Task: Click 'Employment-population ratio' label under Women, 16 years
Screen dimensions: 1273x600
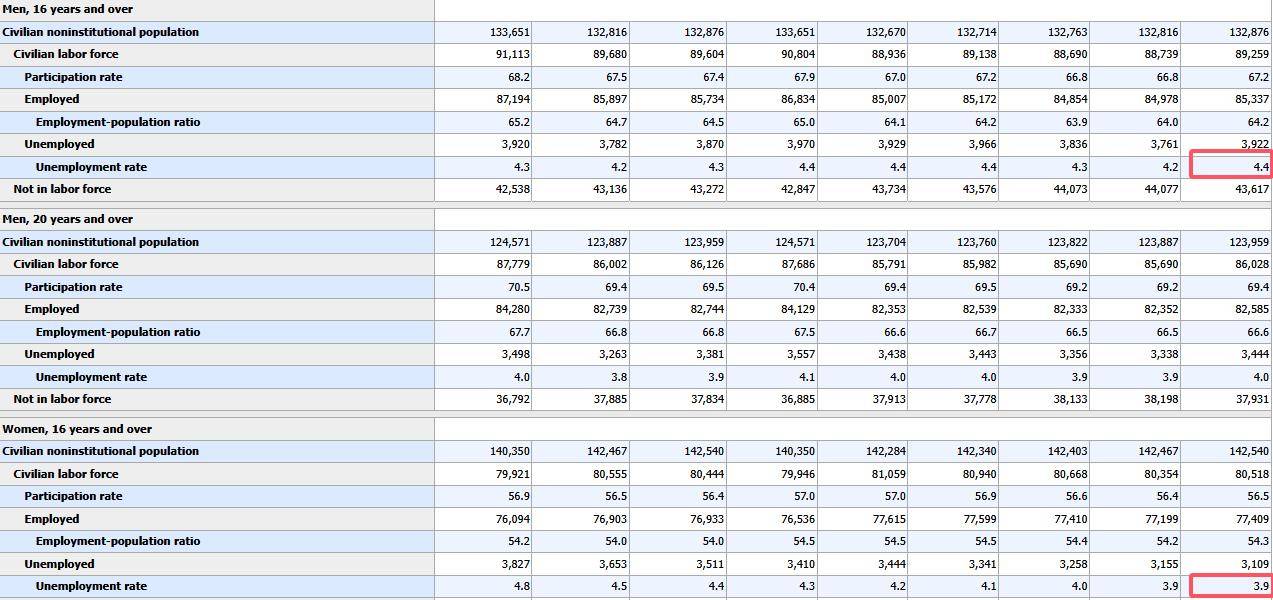Action: (x=118, y=541)
